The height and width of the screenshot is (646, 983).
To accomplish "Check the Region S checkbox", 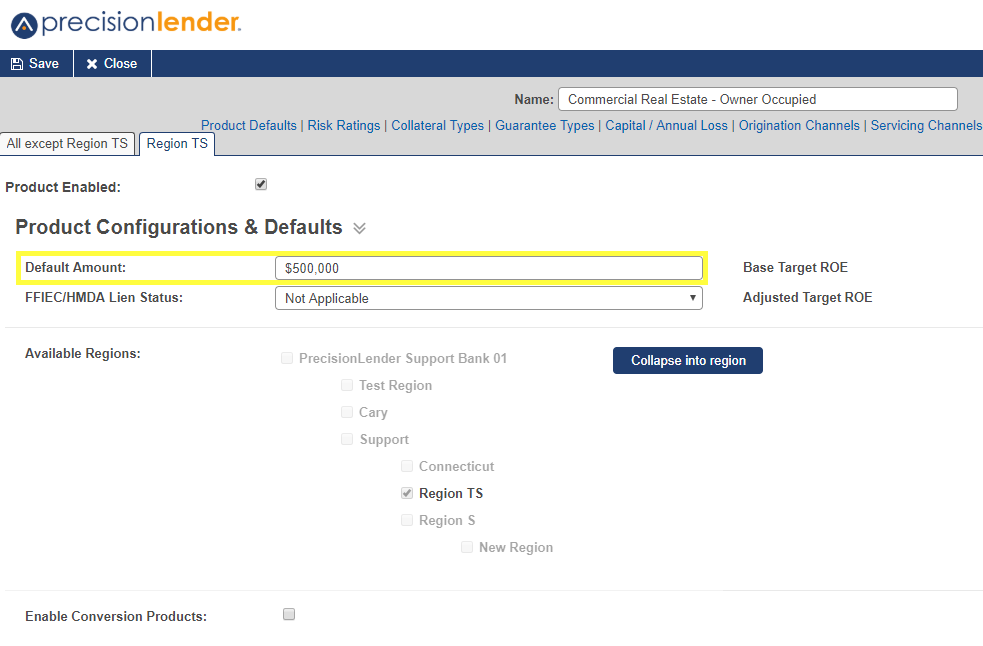I will (407, 520).
